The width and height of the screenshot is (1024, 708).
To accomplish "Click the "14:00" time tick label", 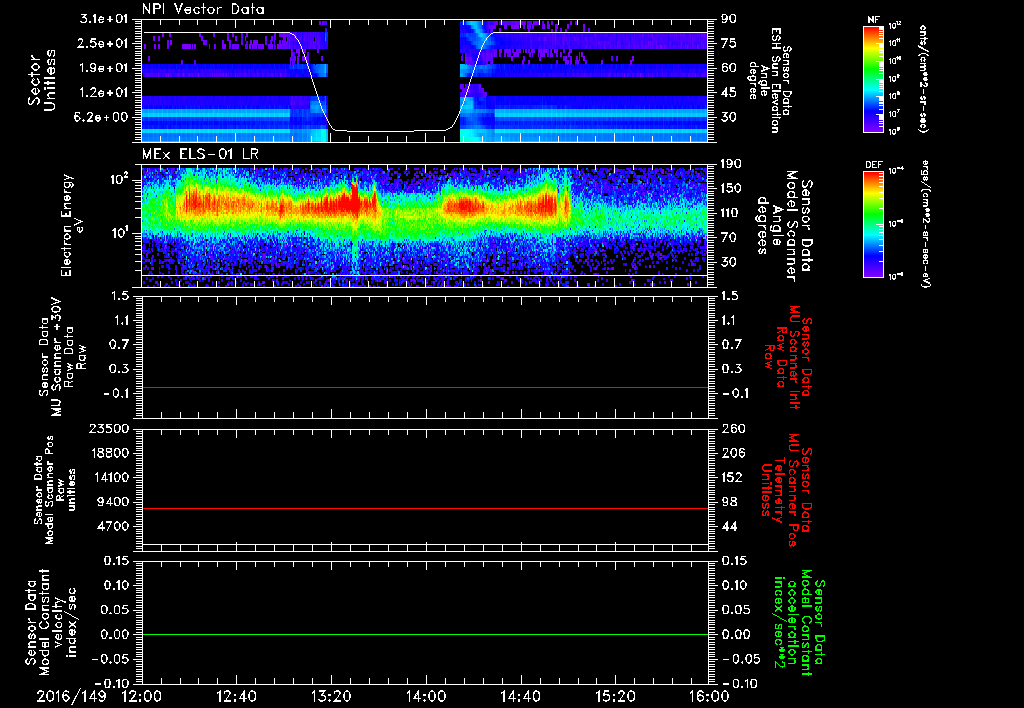I will [x=426, y=696].
